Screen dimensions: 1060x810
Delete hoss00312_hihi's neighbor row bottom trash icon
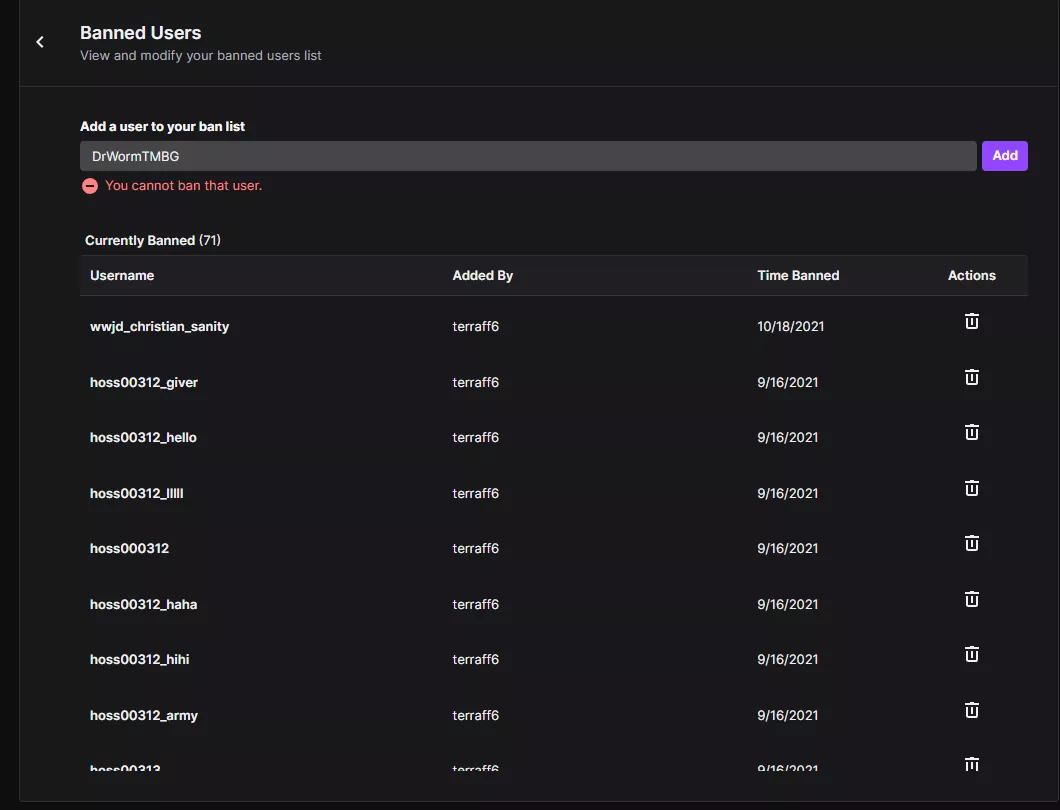click(x=971, y=764)
